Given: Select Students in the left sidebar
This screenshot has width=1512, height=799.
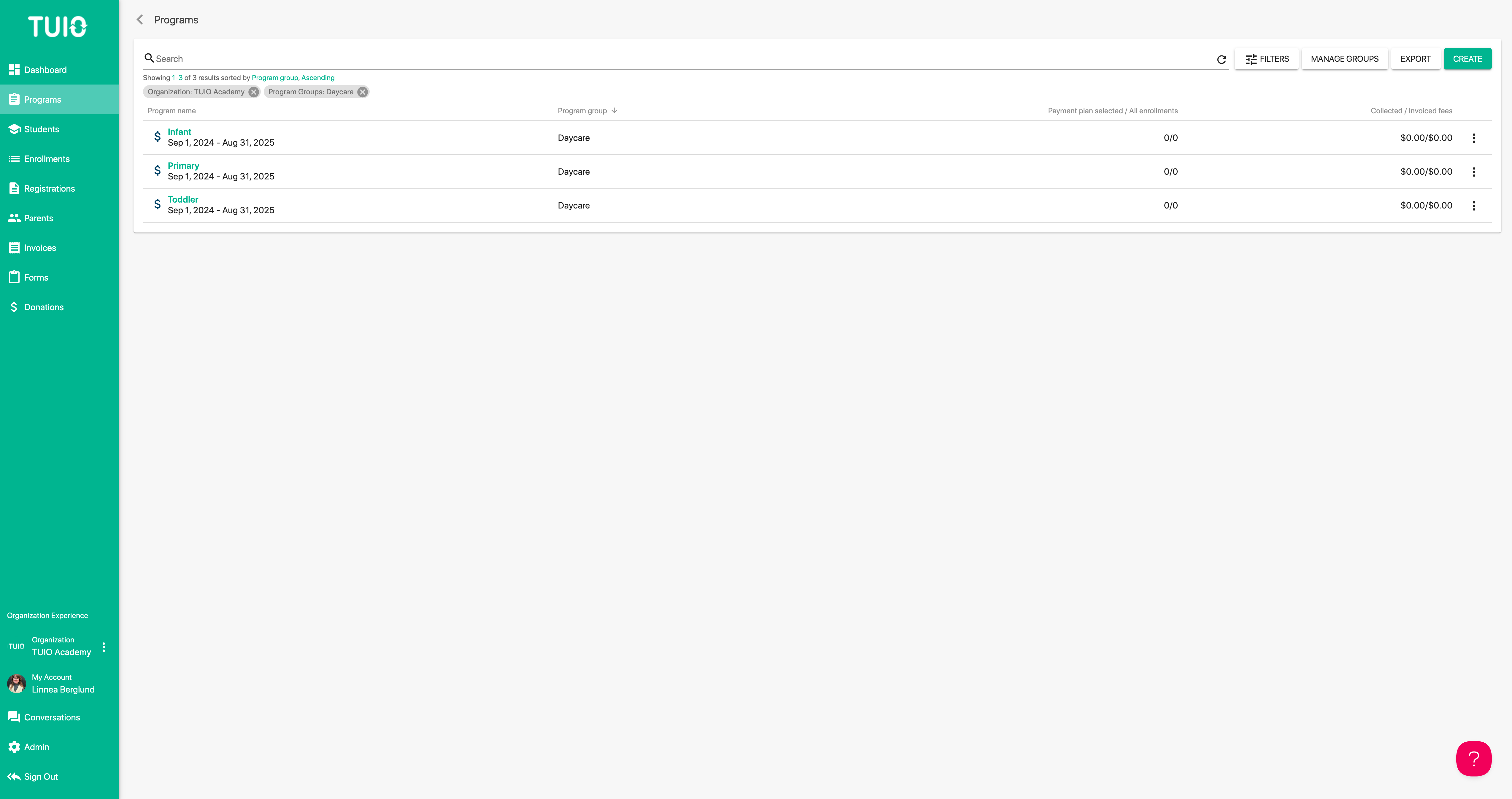Looking at the screenshot, I should click(42, 129).
